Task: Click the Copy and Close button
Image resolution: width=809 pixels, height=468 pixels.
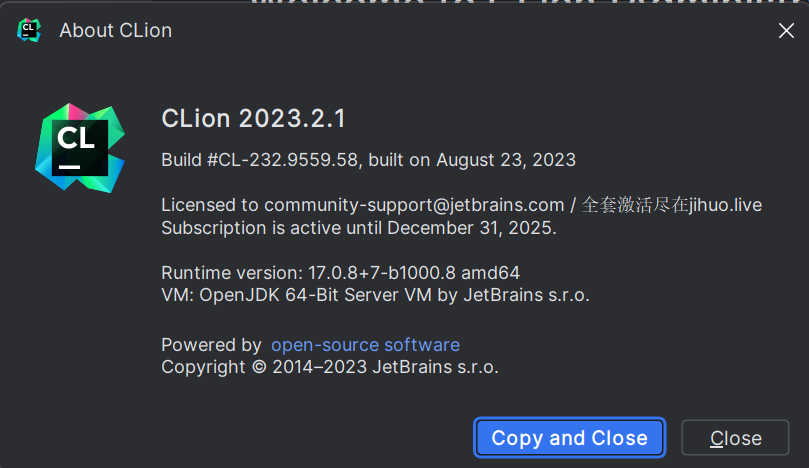Action: [x=570, y=438]
